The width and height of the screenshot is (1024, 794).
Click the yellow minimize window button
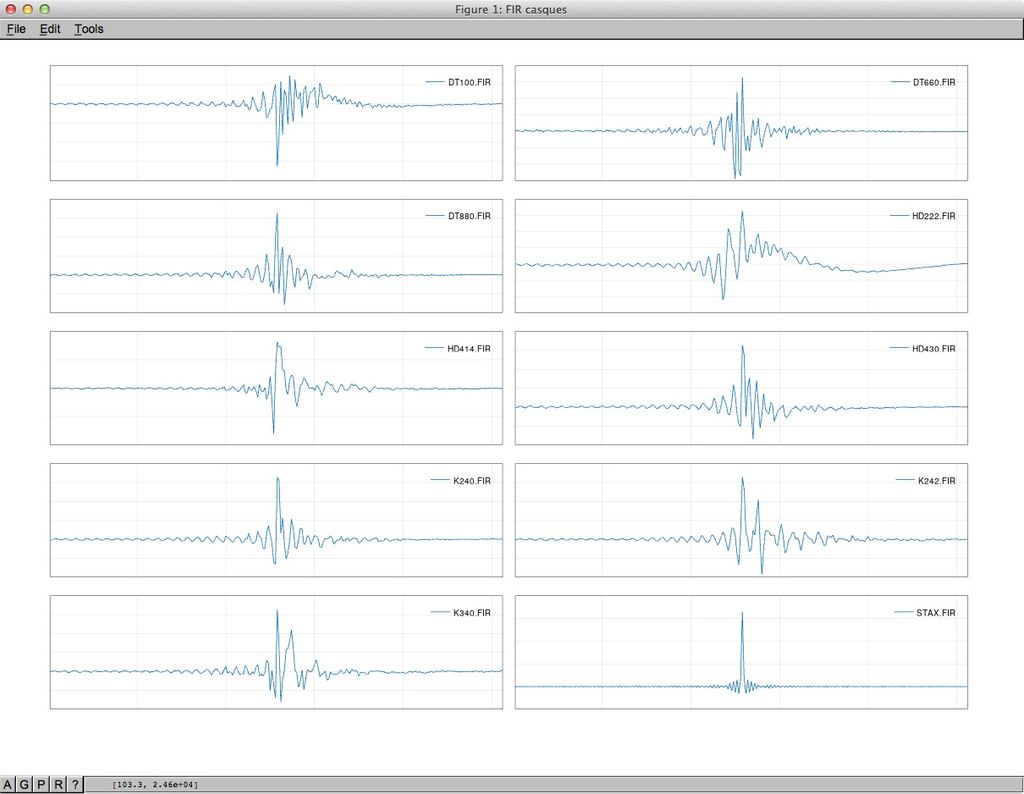[x=28, y=9]
